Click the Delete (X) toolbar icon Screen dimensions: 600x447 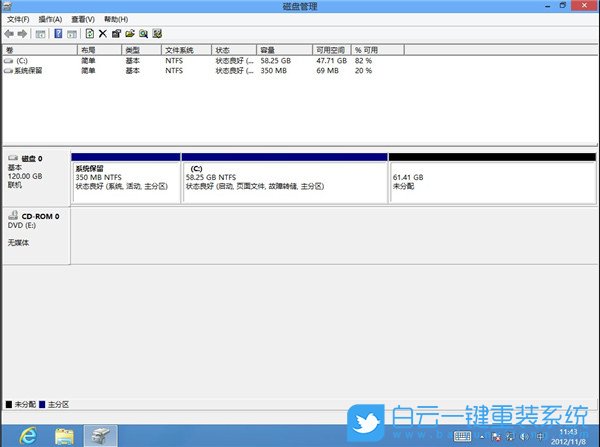tap(103, 33)
